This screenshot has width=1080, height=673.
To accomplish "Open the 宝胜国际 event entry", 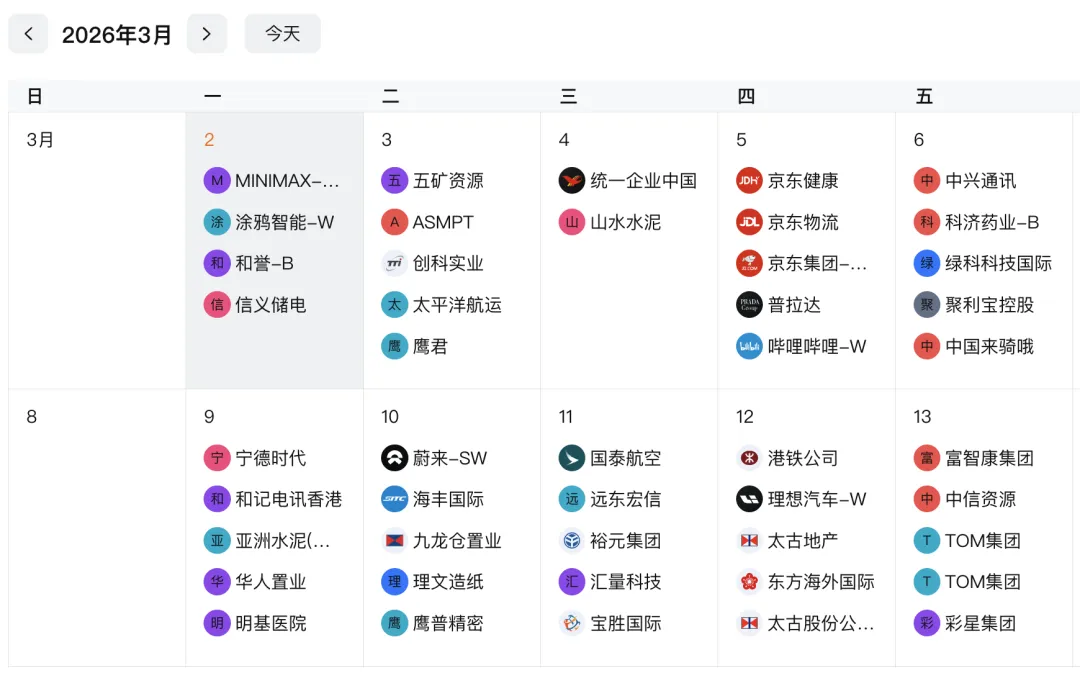I will pyautogui.click(x=610, y=623).
